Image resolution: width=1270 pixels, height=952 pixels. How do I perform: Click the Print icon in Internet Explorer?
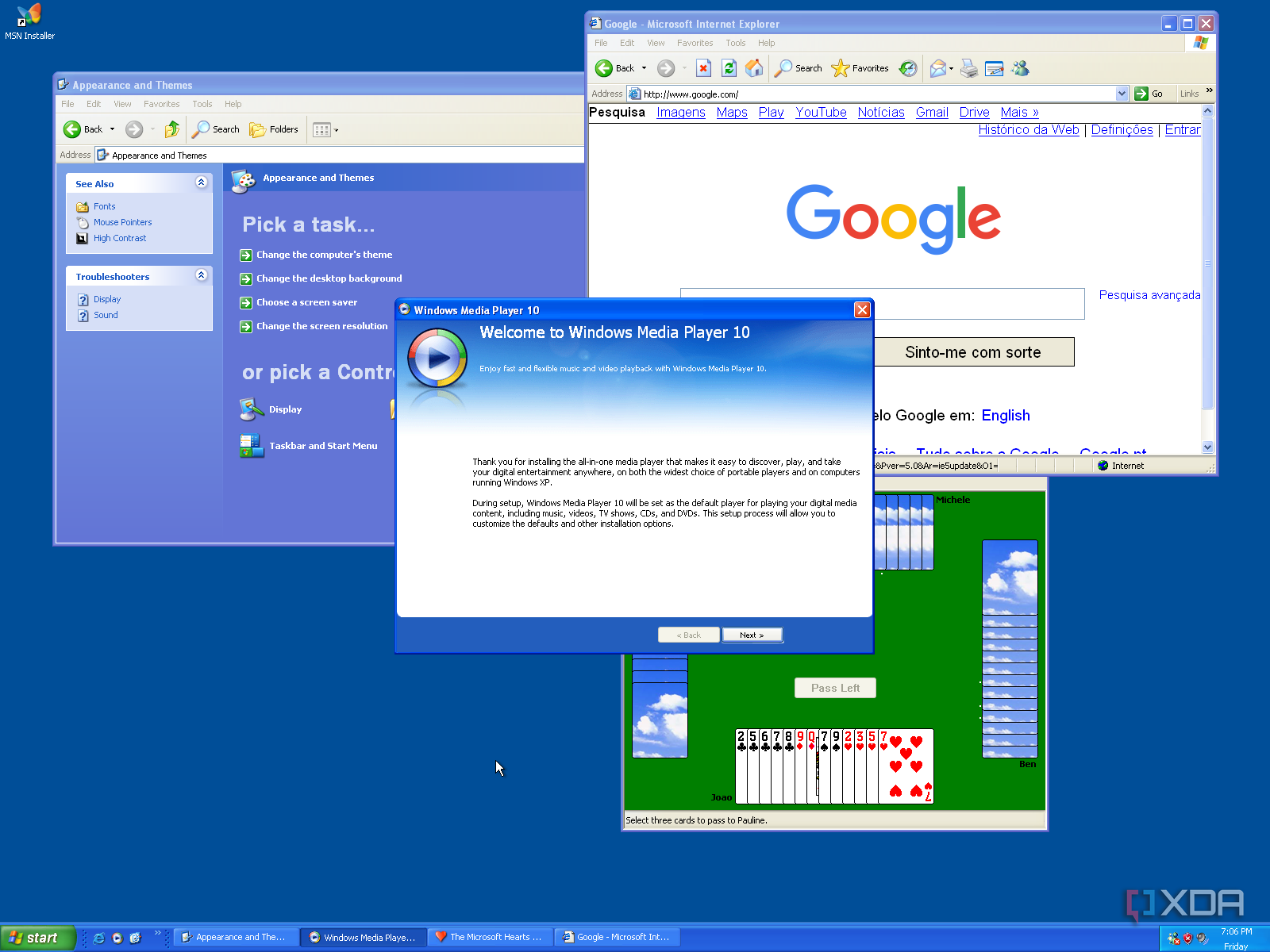click(968, 69)
